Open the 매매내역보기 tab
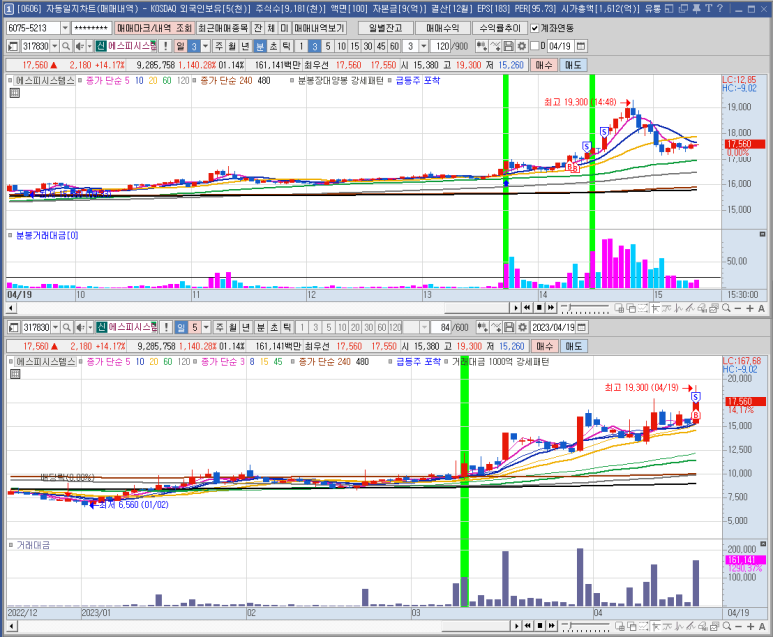This screenshot has height=637, width=773. click(x=319, y=28)
